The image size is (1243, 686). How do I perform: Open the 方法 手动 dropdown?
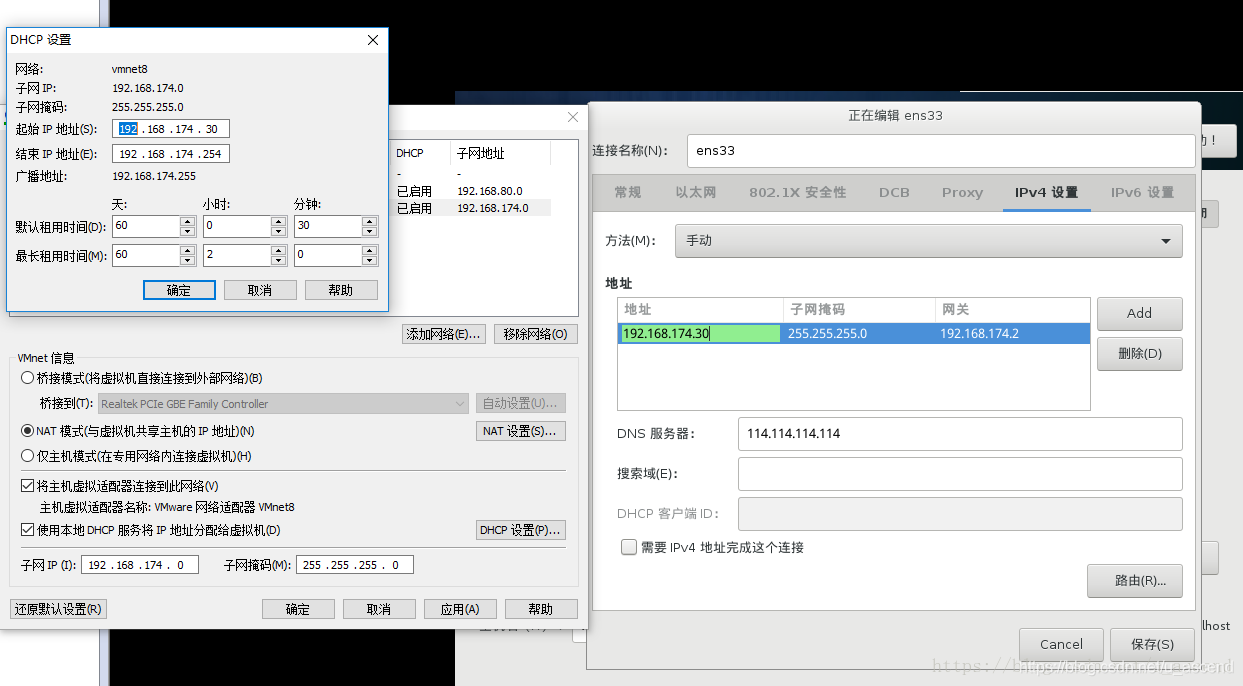click(929, 241)
